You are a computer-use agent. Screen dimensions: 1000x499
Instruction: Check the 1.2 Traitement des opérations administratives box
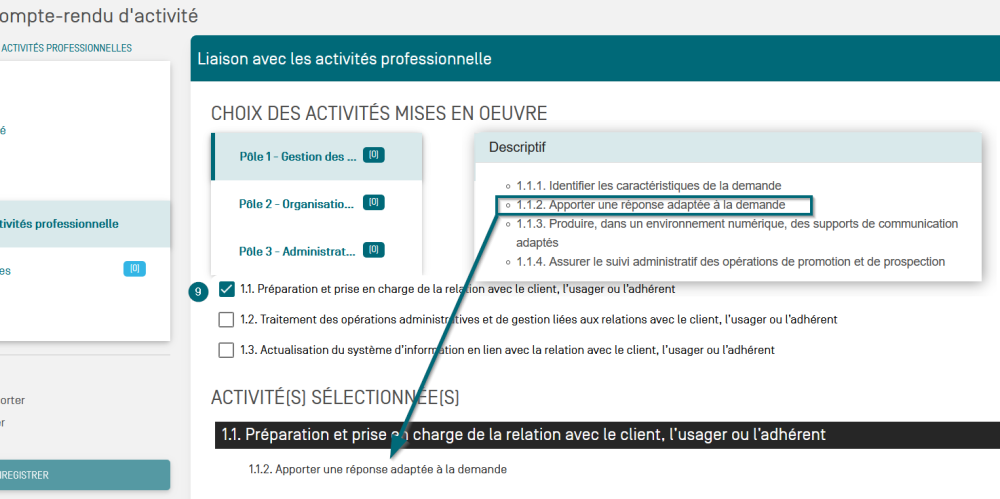tap(226, 320)
